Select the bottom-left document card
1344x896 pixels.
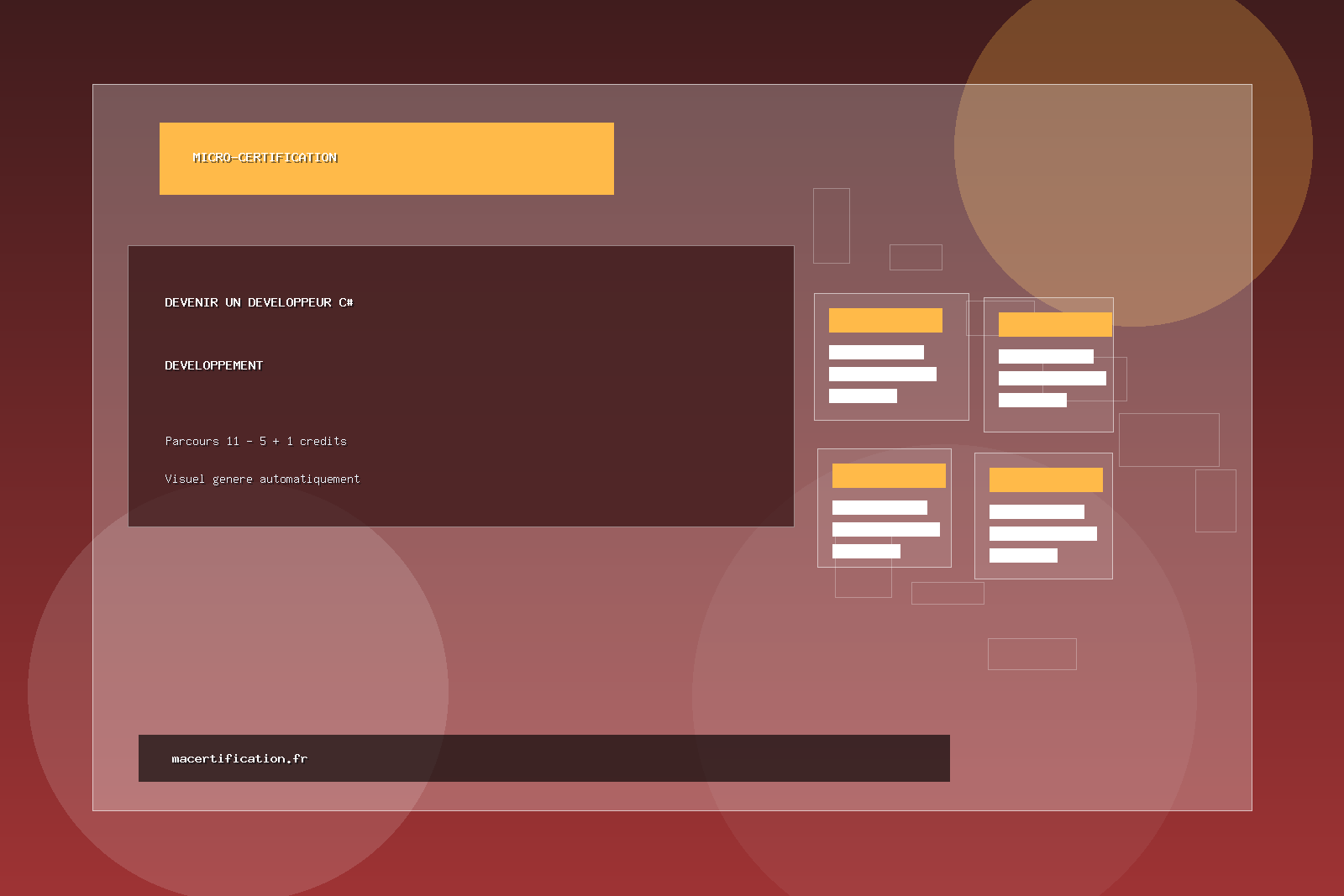[884, 508]
